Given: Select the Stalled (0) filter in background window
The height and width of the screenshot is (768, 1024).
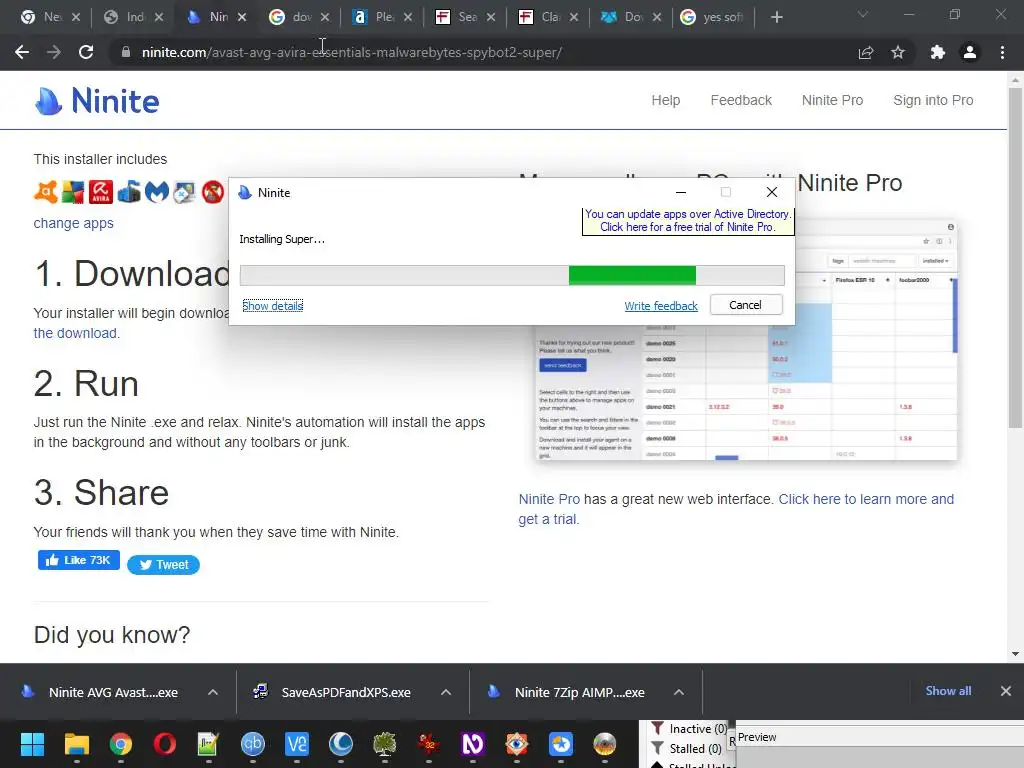Looking at the screenshot, I should click(687, 748).
